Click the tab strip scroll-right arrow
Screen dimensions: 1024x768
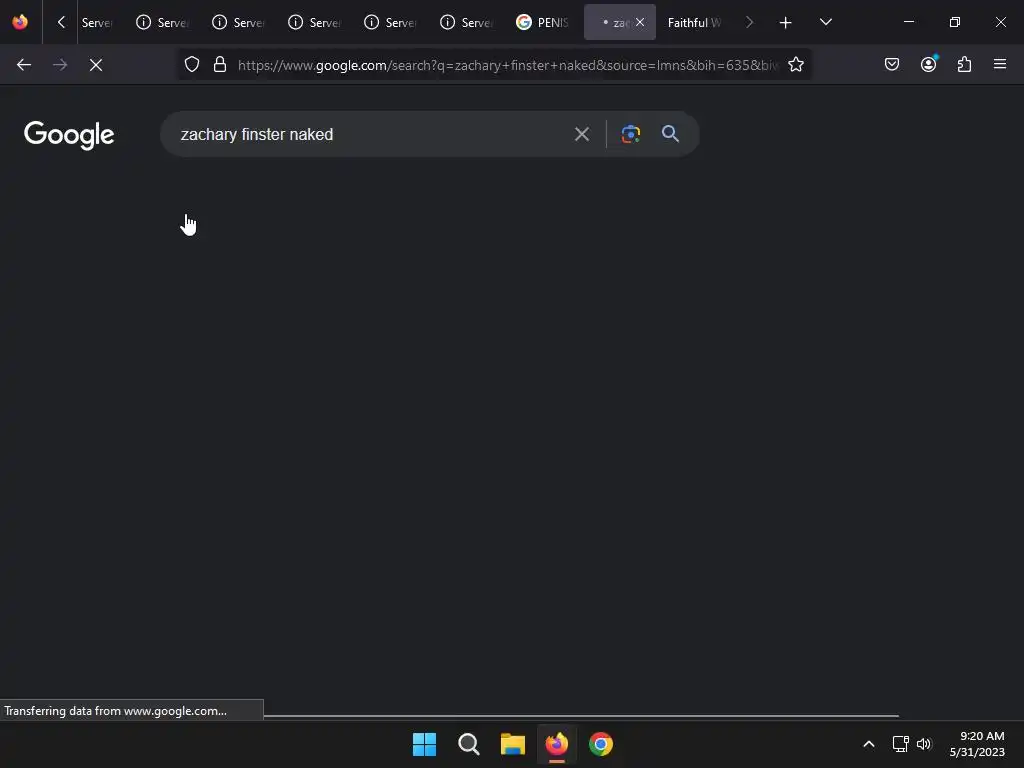pyautogui.click(x=749, y=22)
